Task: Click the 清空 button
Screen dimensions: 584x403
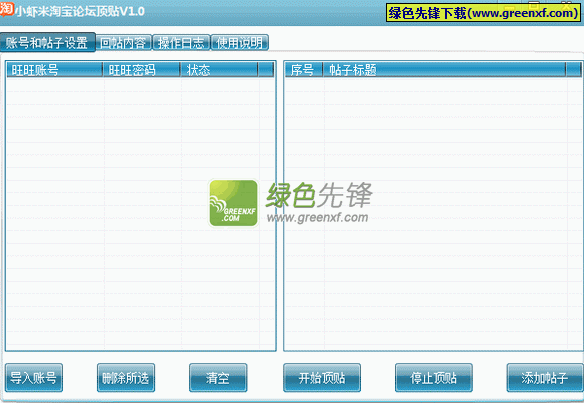Action: (218, 378)
